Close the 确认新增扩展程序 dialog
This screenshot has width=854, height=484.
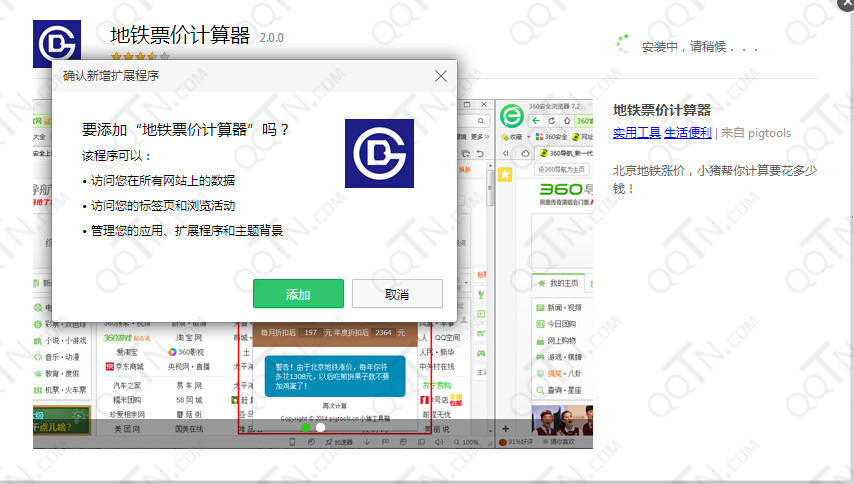(x=441, y=76)
